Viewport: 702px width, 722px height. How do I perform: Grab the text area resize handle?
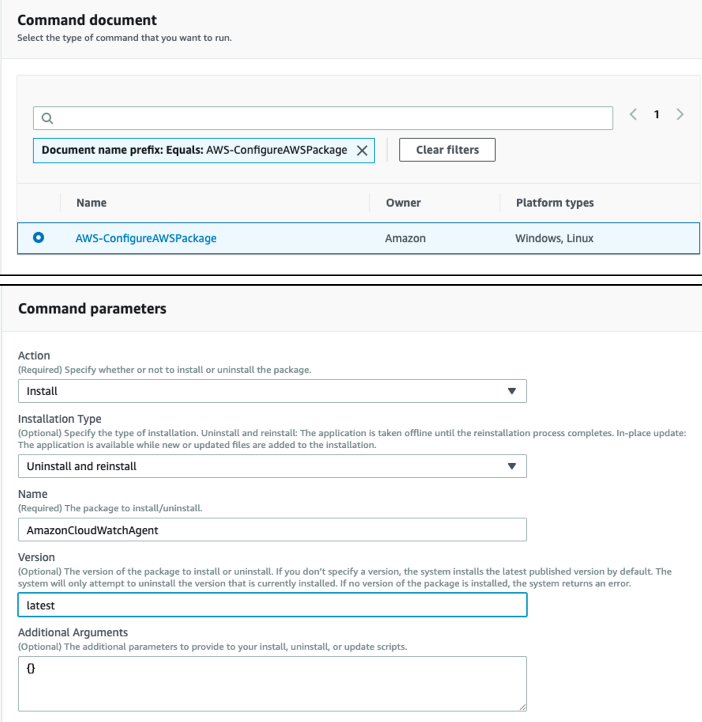[x=522, y=707]
